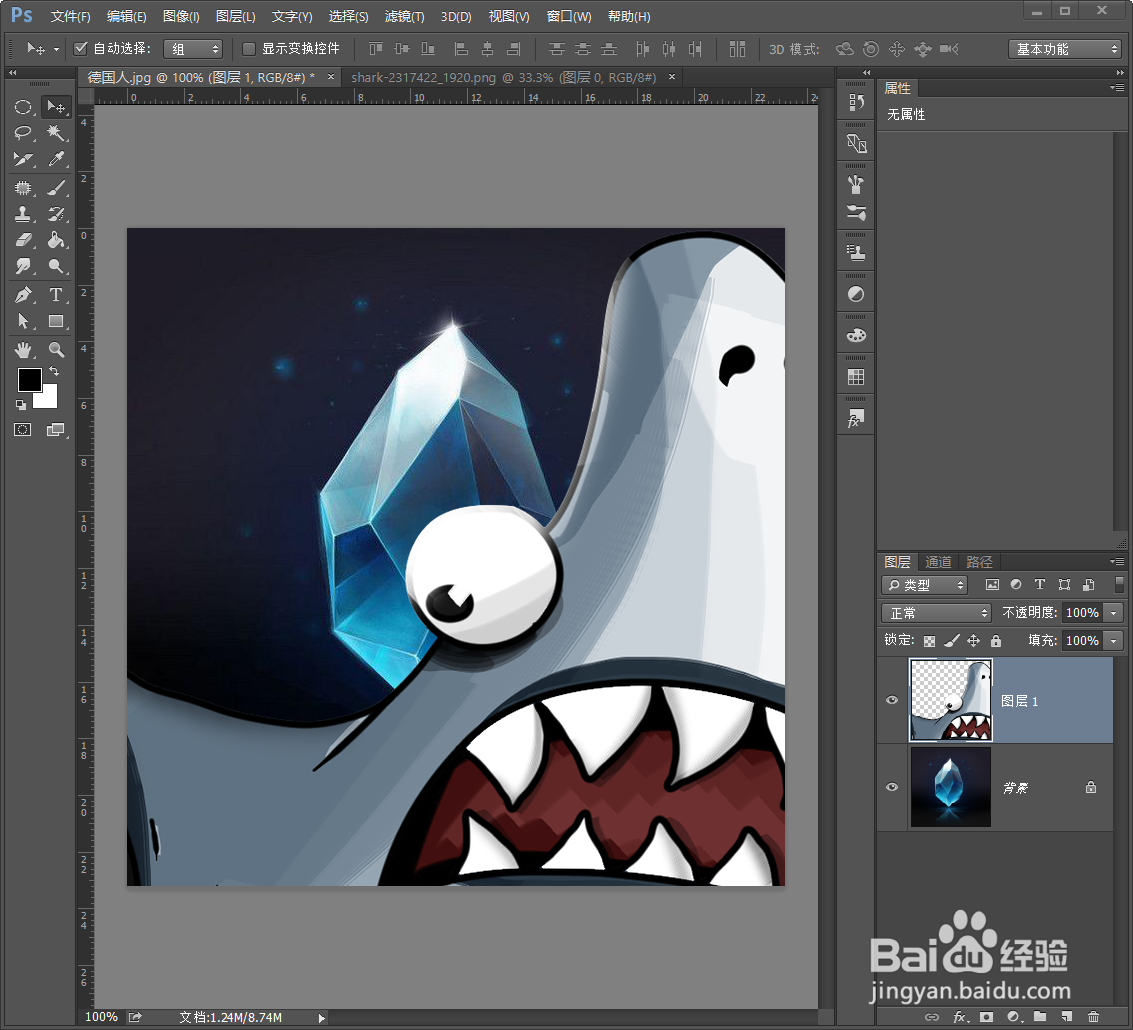Hide 图层 1 layer visibility

click(892, 700)
